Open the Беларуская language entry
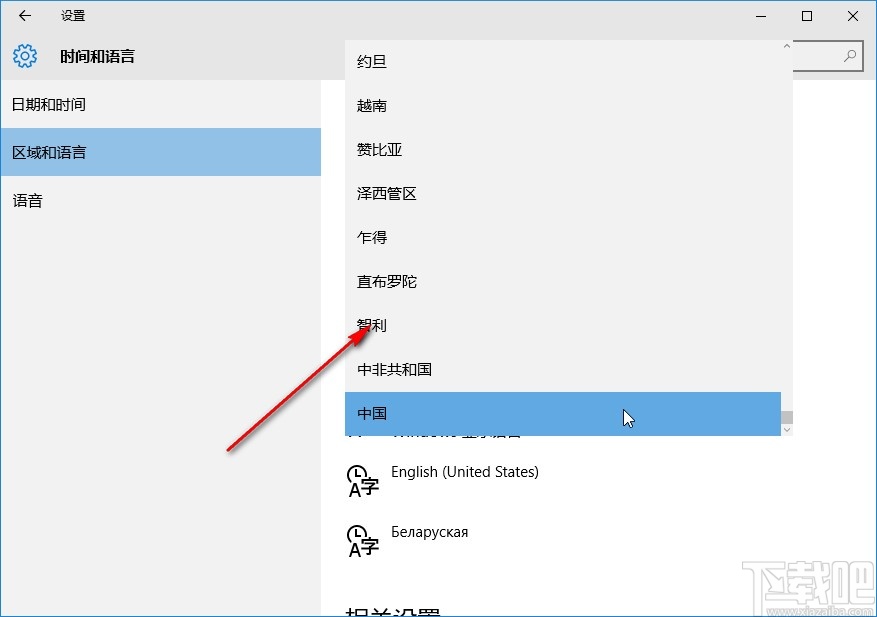Image resolution: width=877 pixels, height=617 pixels. [x=430, y=531]
